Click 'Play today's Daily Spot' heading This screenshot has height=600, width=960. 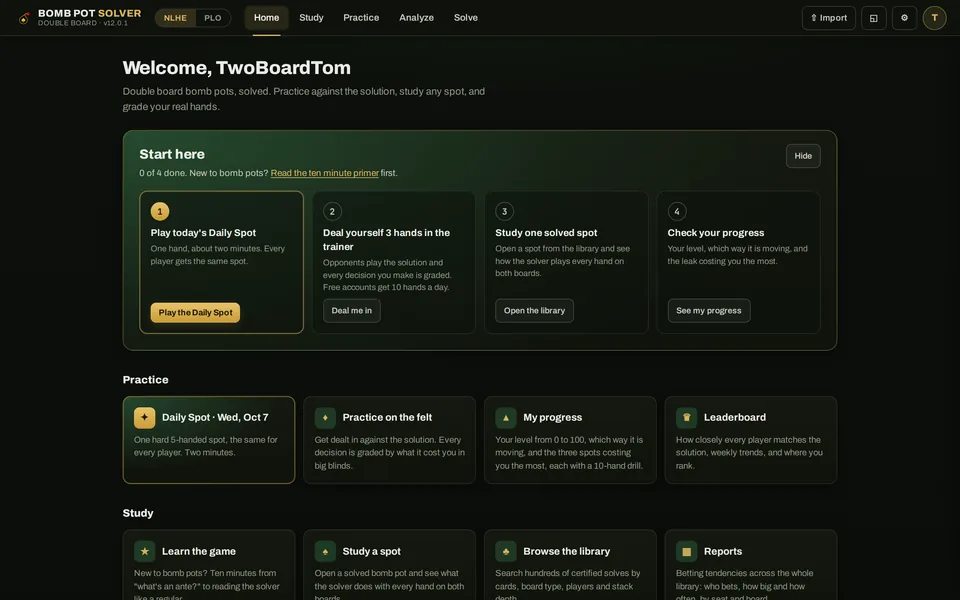tap(203, 233)
